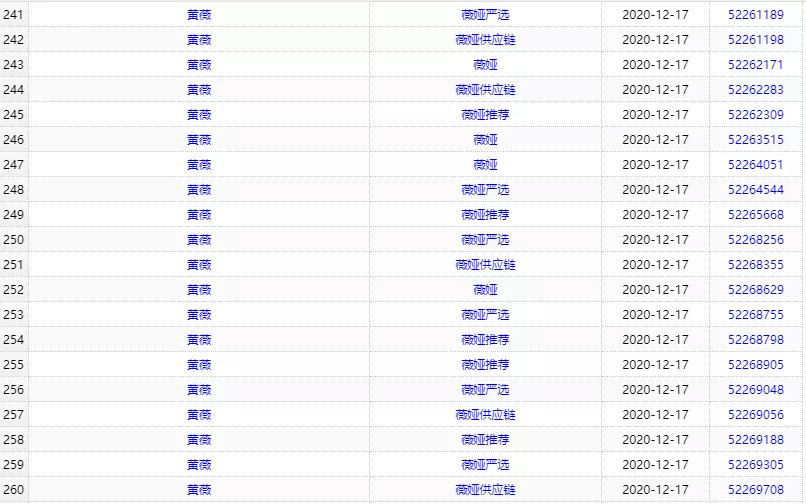Click 薇娅供应链 trademark in row 242
This screenshot has width=806, height=504.
click(x=485, y=40)
